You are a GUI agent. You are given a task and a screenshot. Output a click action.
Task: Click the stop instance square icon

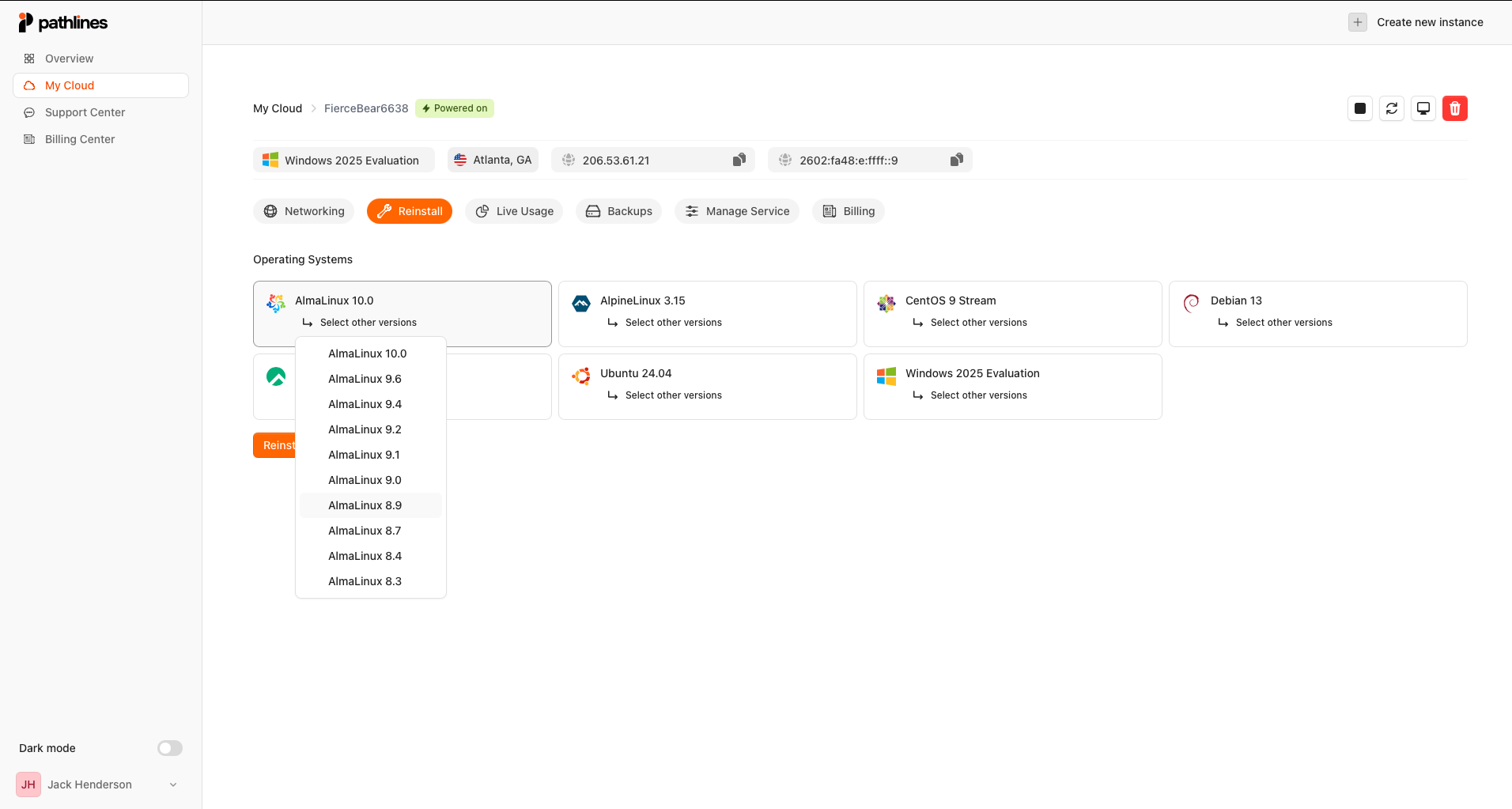tap(1359, 108)
